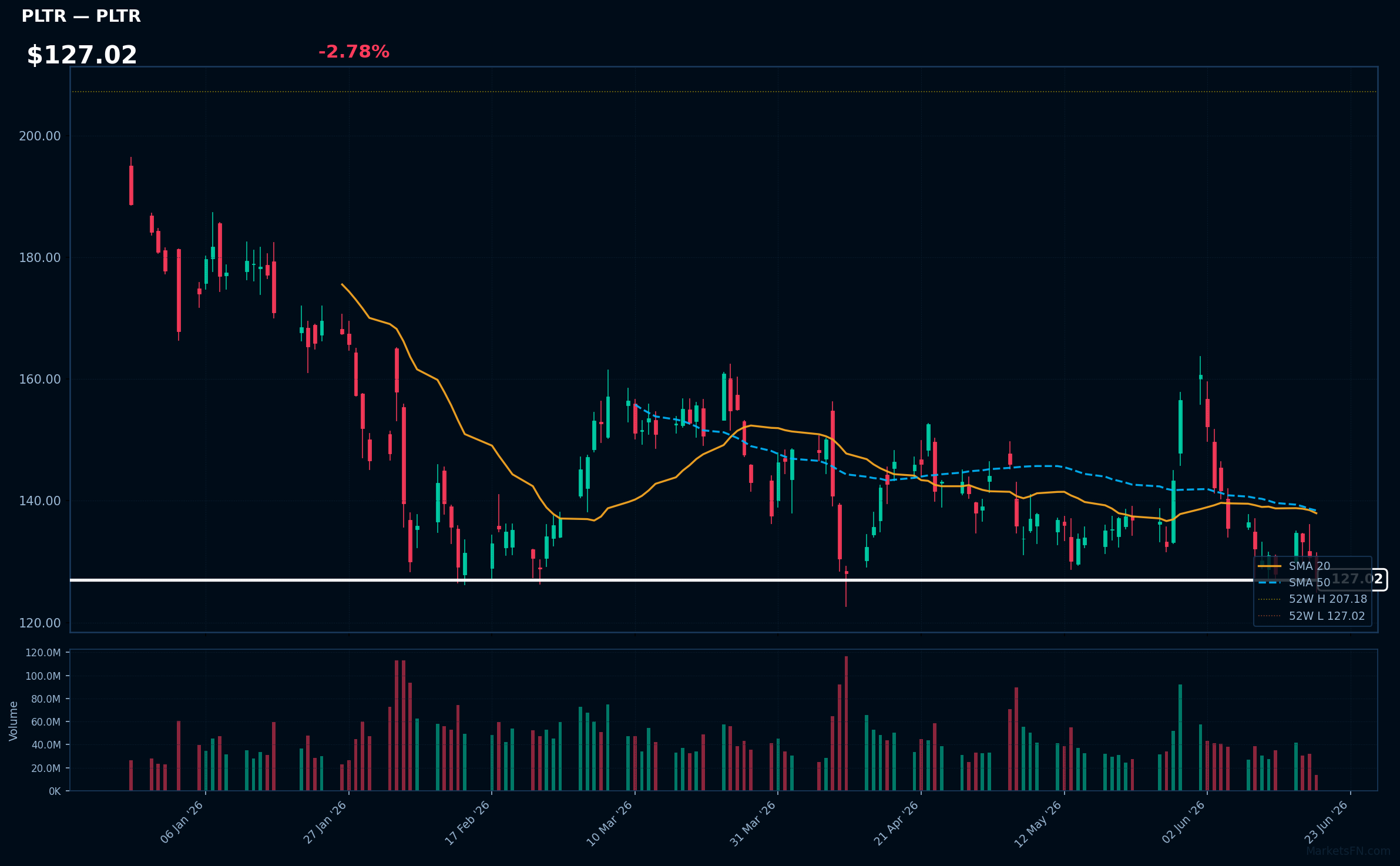
Task: Click the first red candlestick near 195
Action: point(131,181)
